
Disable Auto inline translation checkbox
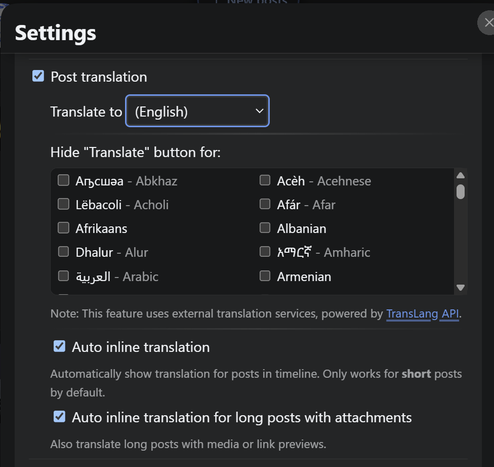[59, 346]
